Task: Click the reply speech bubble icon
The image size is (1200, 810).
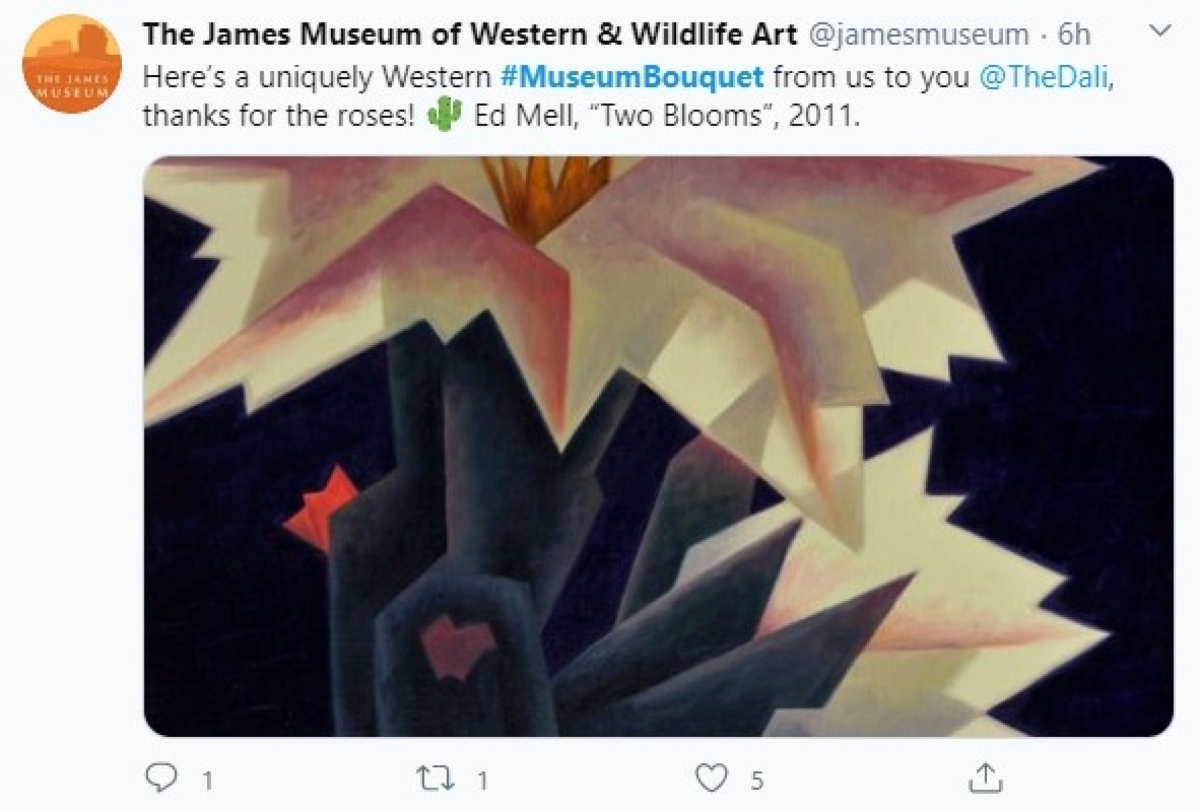Action: tap(161, 777)
